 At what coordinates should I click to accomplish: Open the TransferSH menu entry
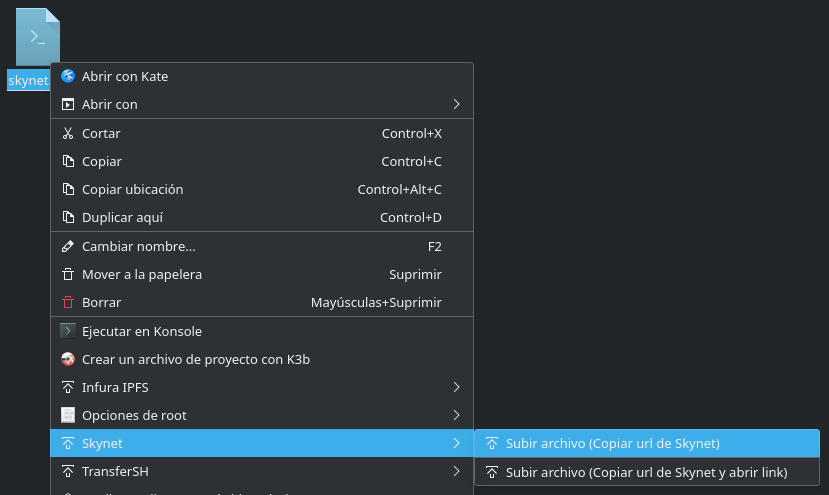[x=262, y=471]
